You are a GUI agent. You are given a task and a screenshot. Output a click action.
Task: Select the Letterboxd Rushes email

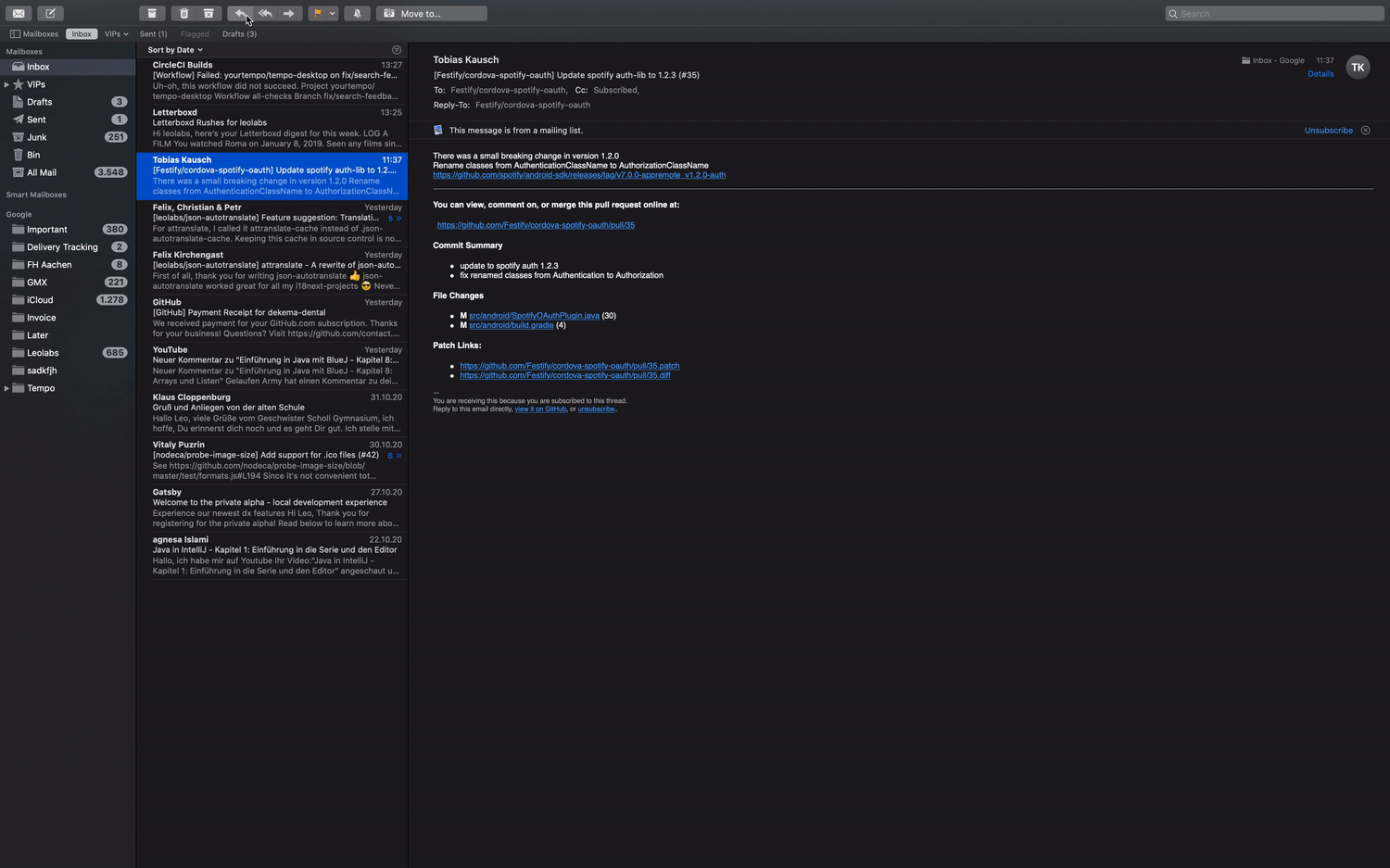click(x=272, y=128)
